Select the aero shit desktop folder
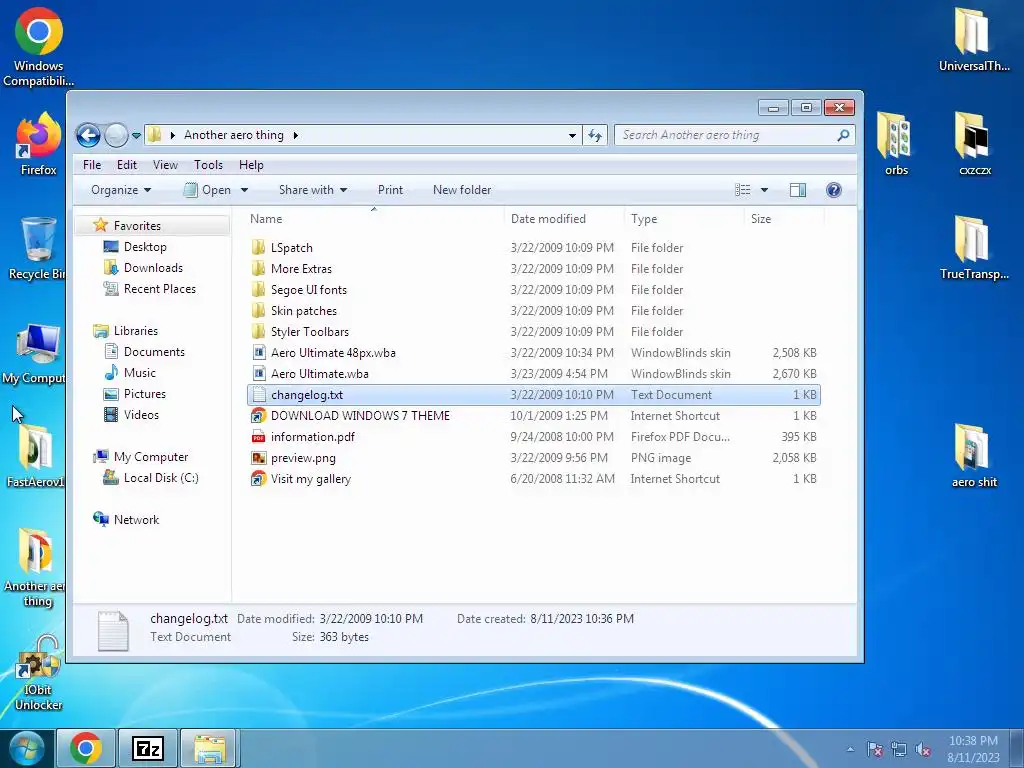 (x=974, y=455)
